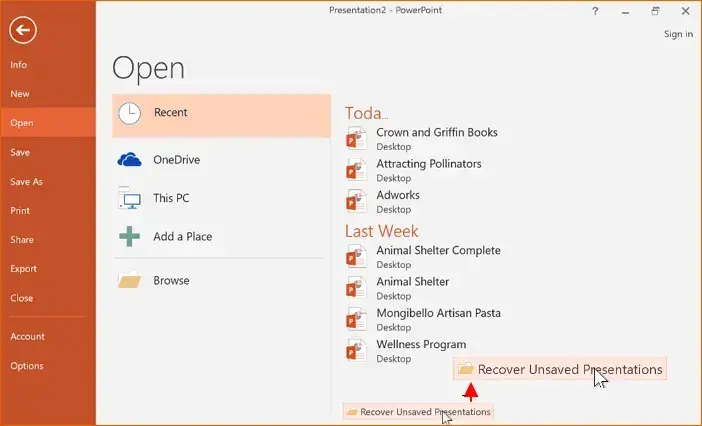Viewport: 702px width, 426px height.
Task: Open Help with the question mark icon
Action: click(x=595, y=11)
